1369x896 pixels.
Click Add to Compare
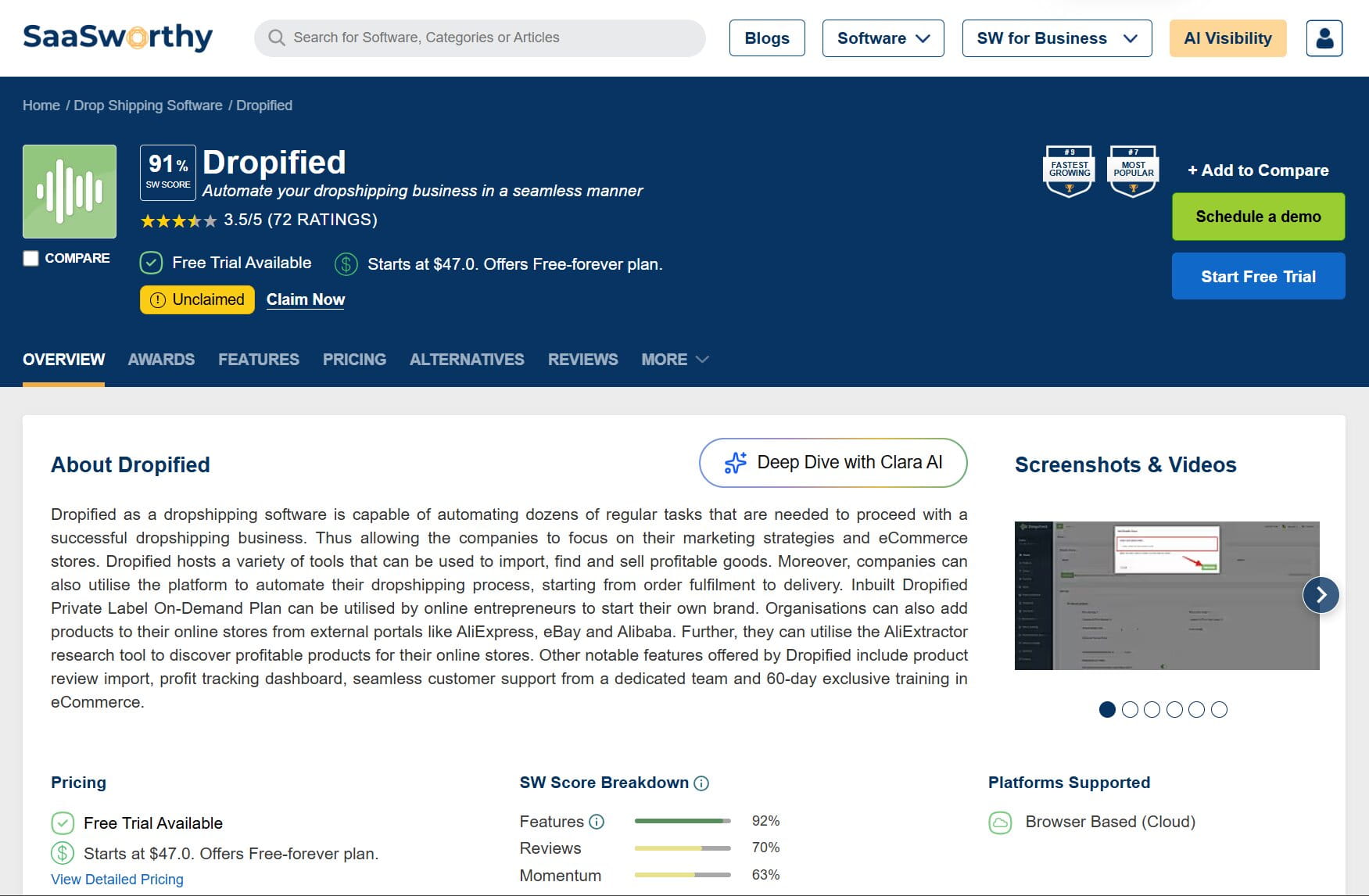point(1258,170)
